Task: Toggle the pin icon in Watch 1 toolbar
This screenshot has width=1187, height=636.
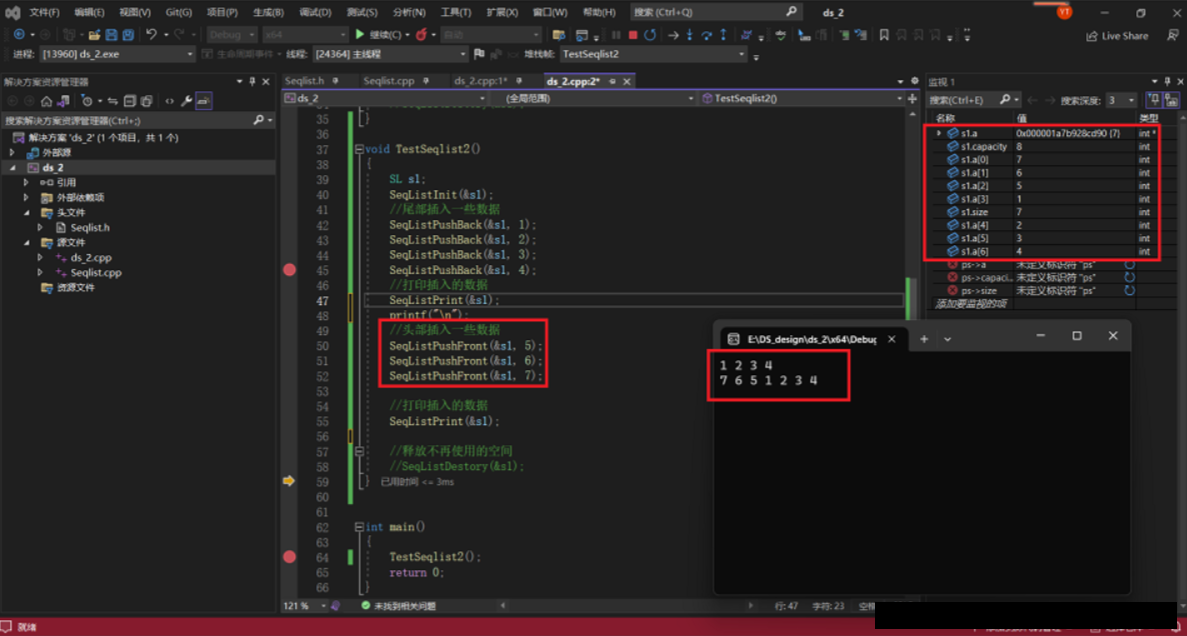Action: 1154,100
